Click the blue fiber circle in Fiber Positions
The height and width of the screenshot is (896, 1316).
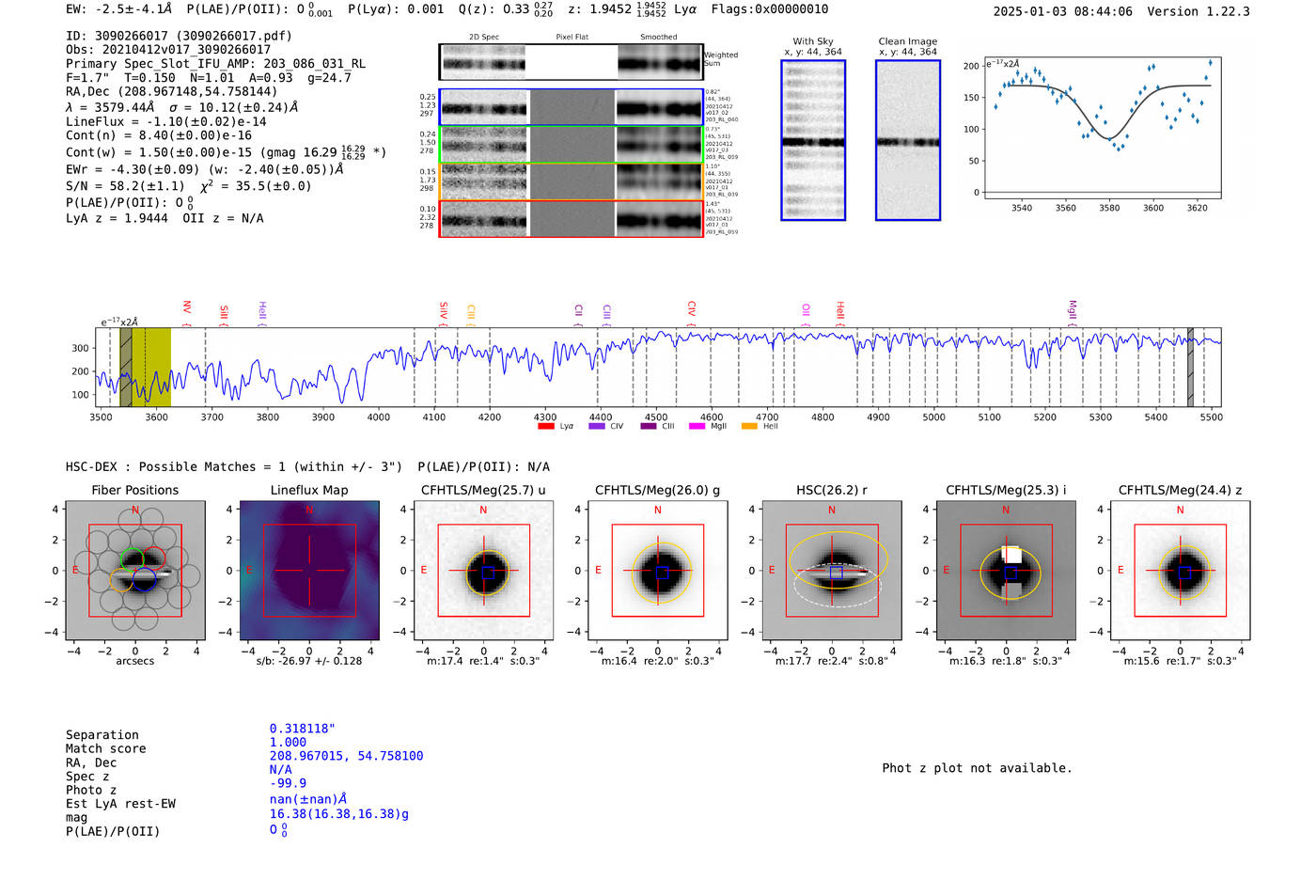144,579
